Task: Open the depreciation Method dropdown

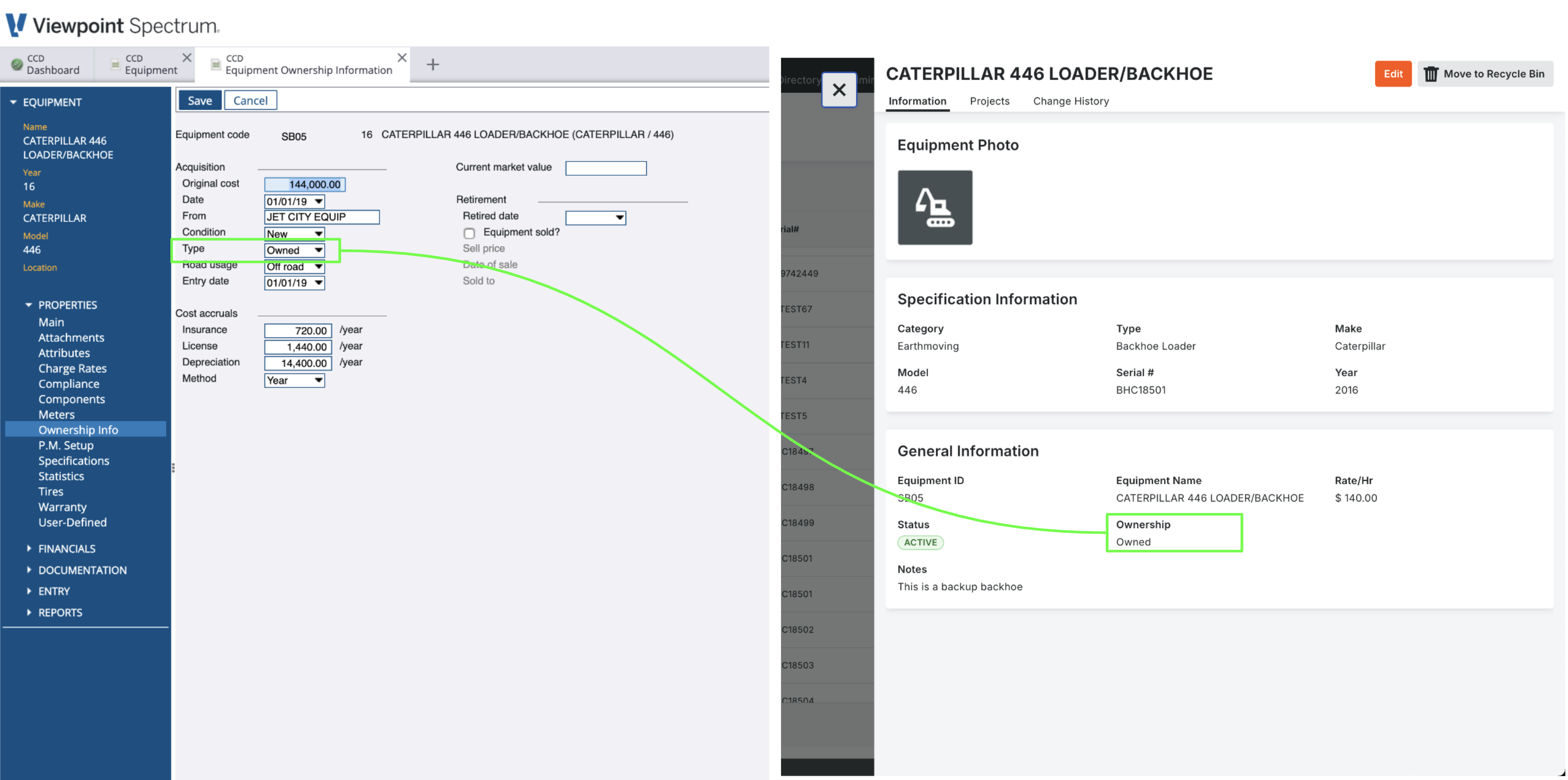Action: (294, 380)
